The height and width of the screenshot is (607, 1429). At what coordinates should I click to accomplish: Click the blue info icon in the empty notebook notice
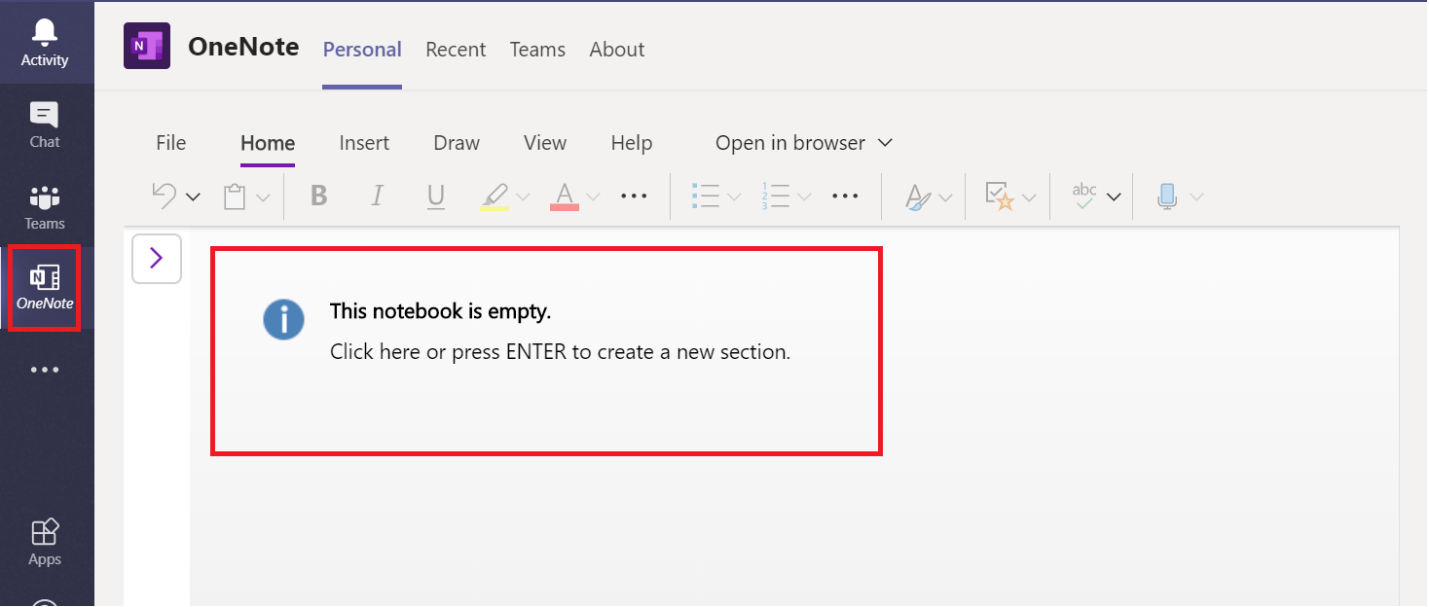pyautogui.click(x=284, y=320)
